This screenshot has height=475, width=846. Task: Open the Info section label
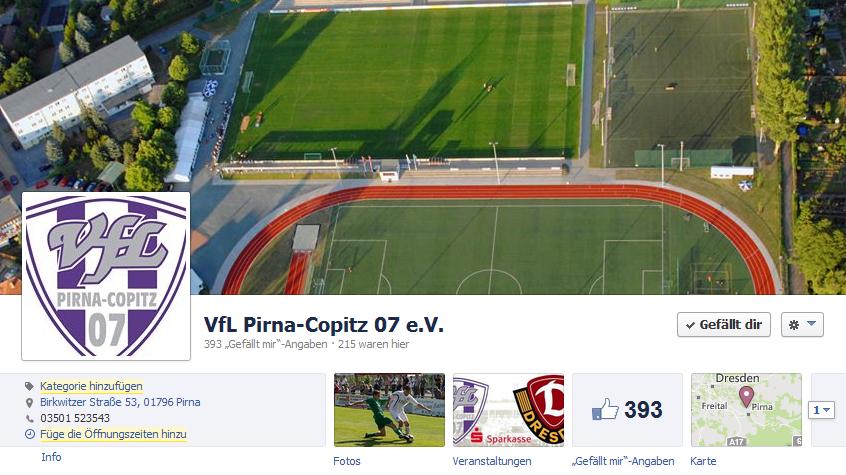[51, 457]
